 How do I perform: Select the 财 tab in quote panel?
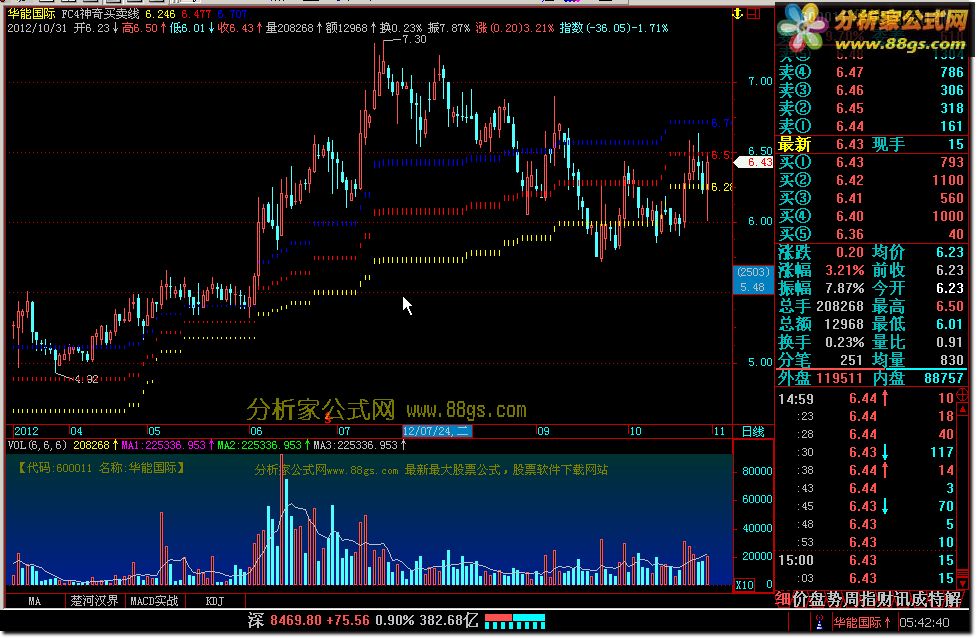884,599
